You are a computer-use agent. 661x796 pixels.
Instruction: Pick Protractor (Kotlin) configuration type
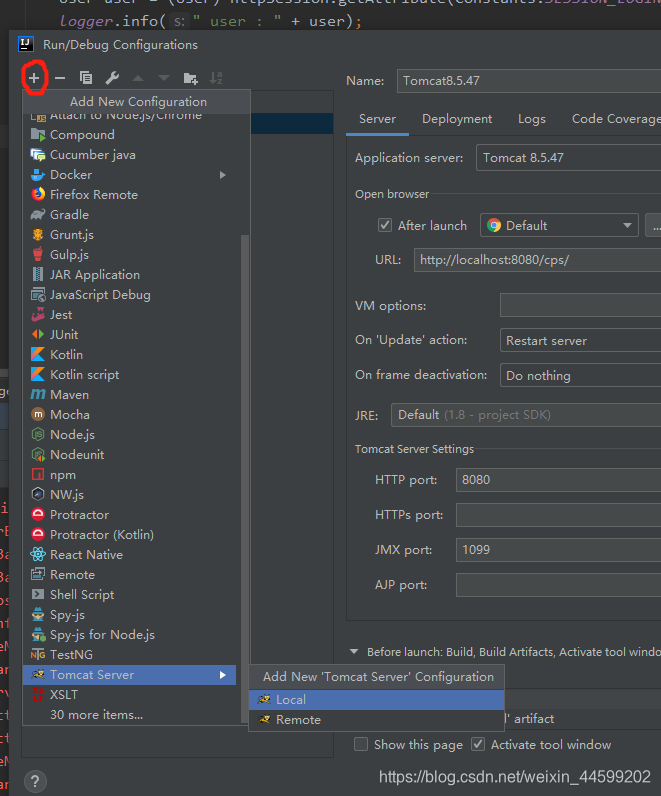tap(129, 535)
